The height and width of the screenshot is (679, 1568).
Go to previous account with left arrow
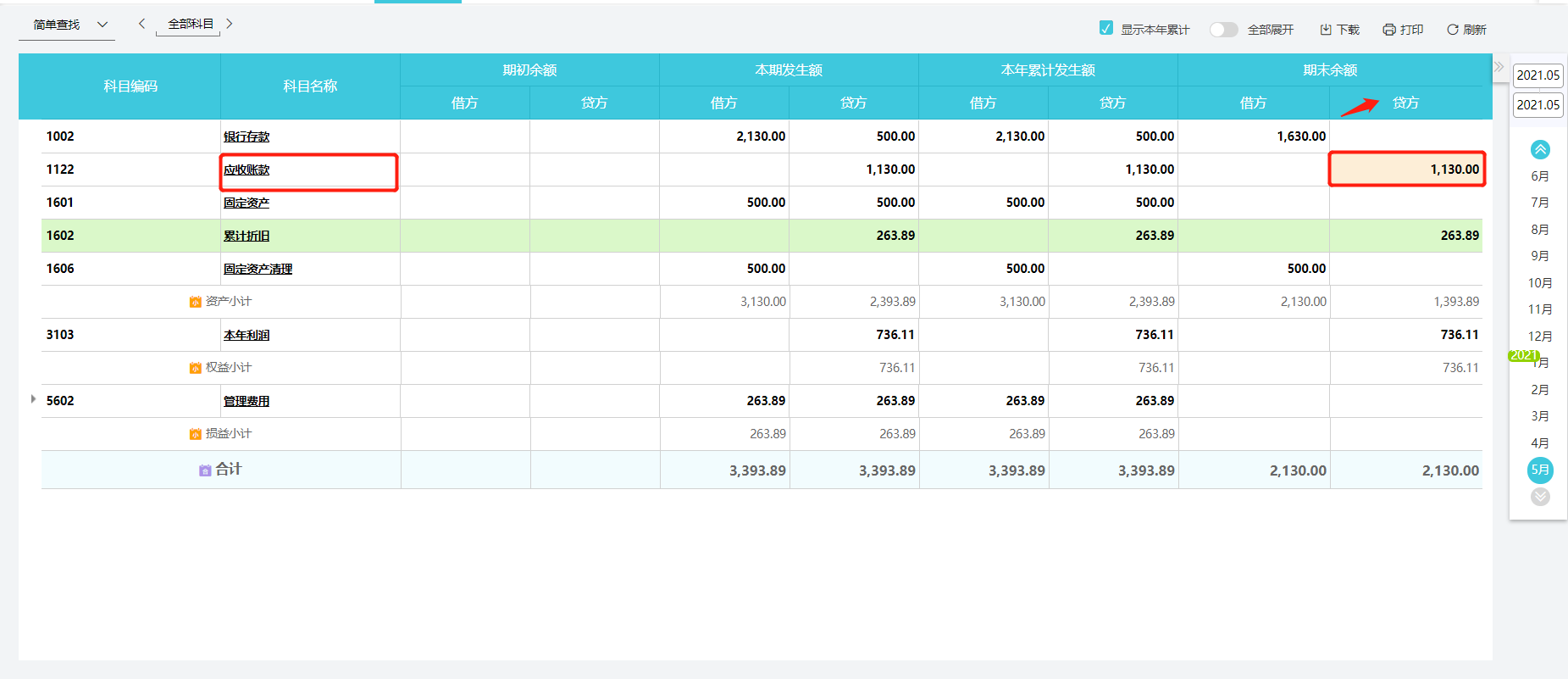[142, 24]
